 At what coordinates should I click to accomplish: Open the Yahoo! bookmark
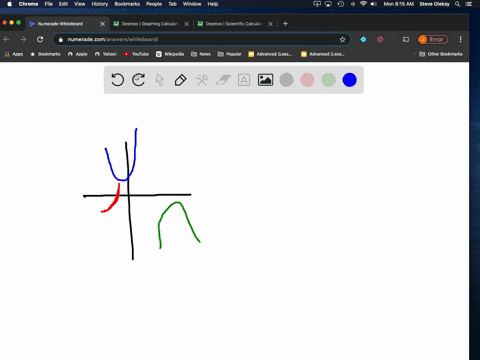[x=105, y=54]
